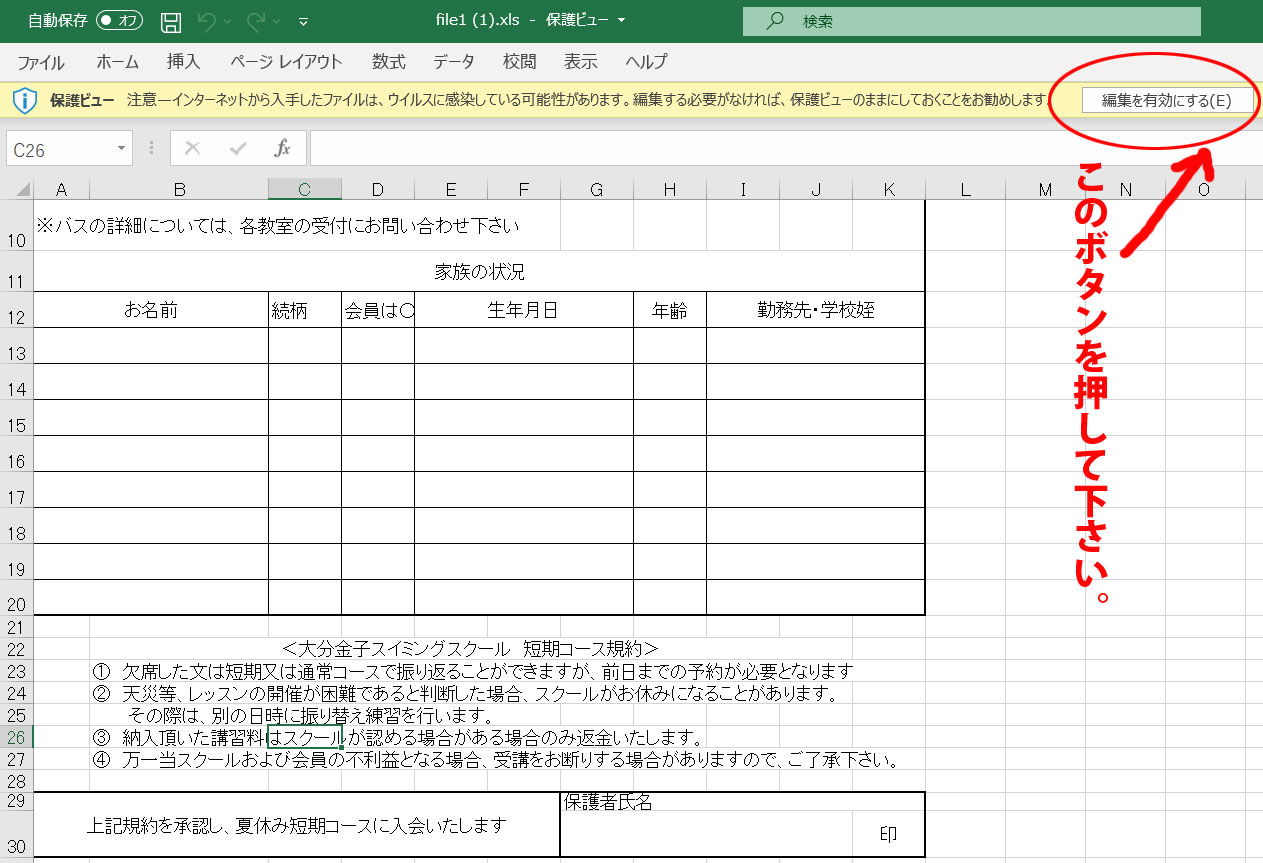The width and height of the screenshot is (1263, 863).
Task: Open the ホーム tab
Action: click(118, 62)
